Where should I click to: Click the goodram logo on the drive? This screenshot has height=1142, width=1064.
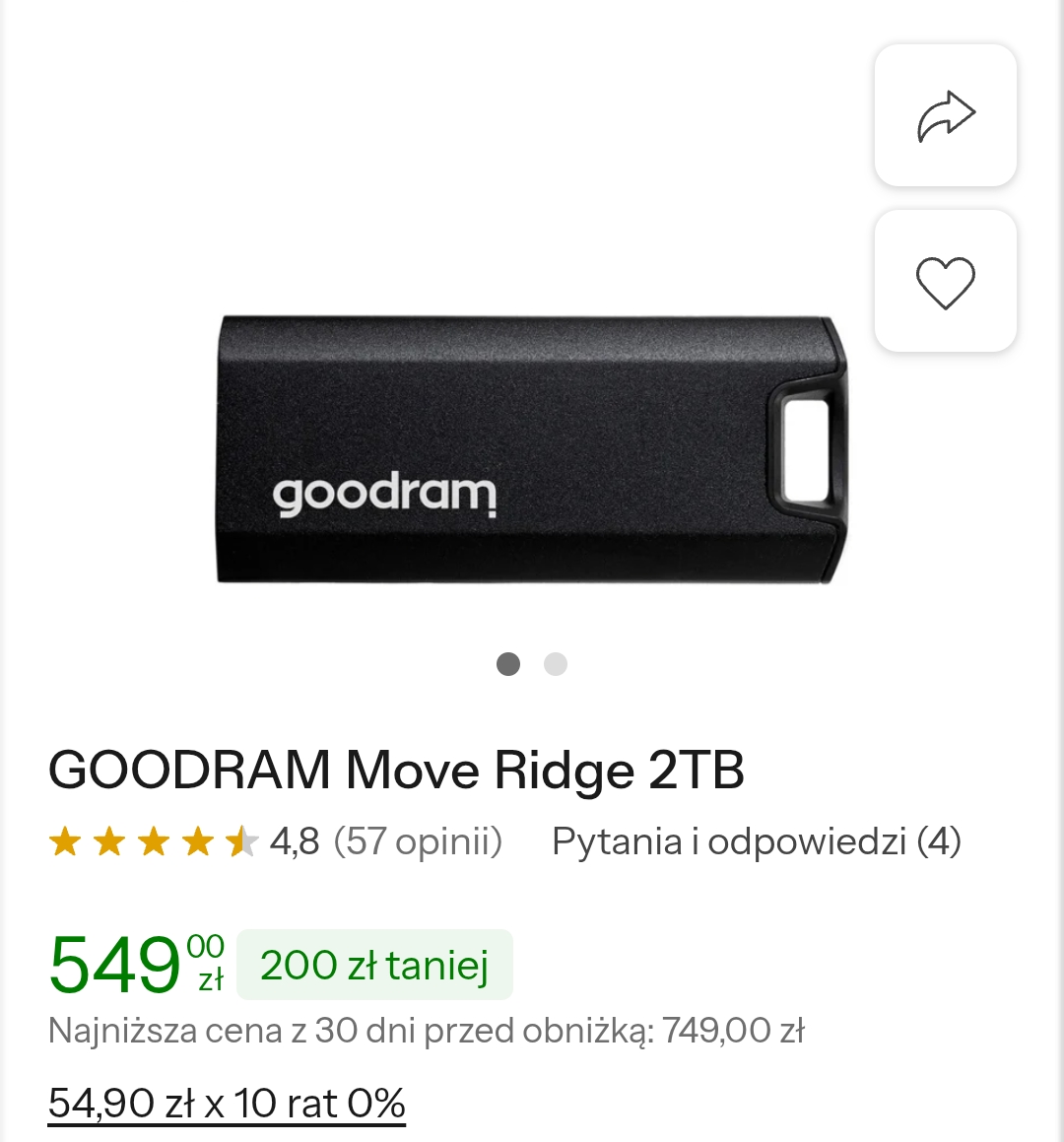point(384,495)
